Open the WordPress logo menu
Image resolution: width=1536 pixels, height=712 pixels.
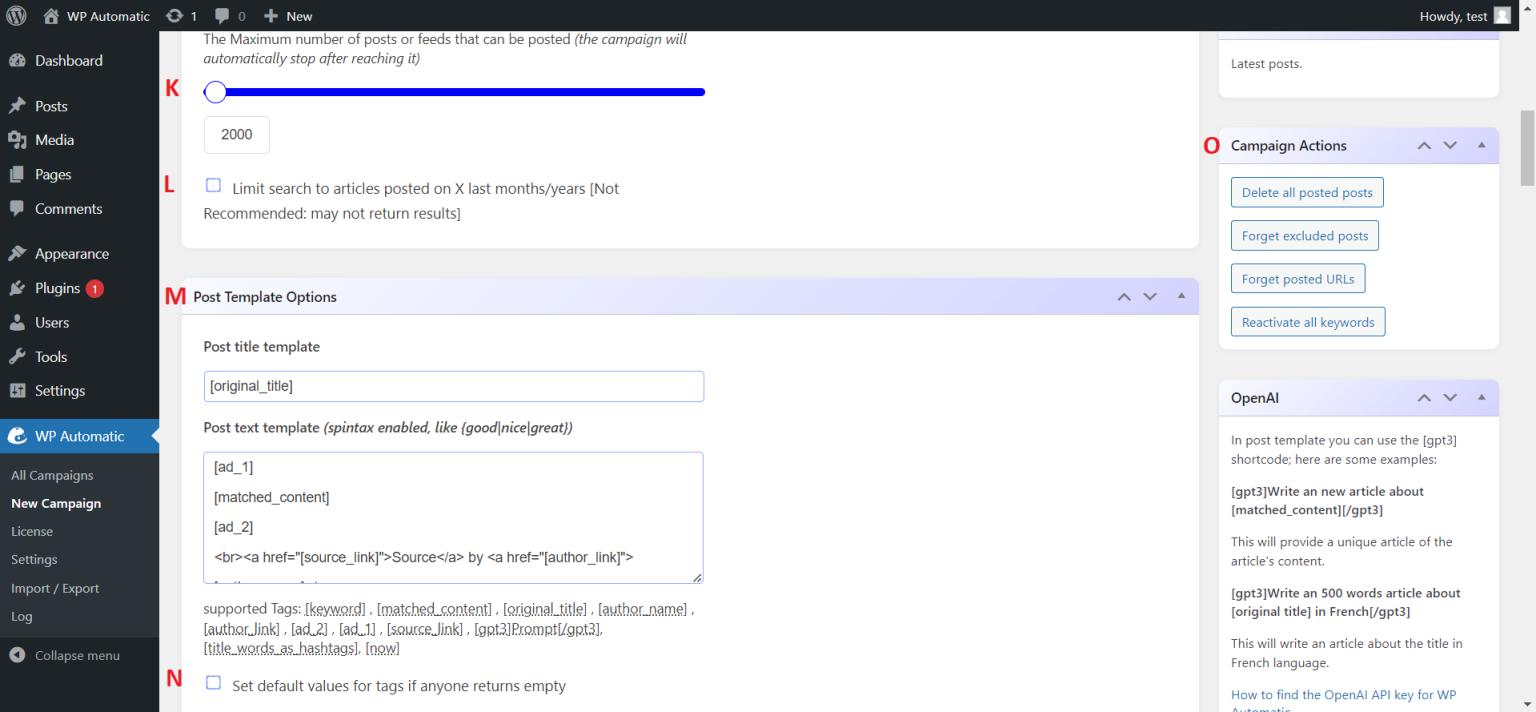point(15,15)
